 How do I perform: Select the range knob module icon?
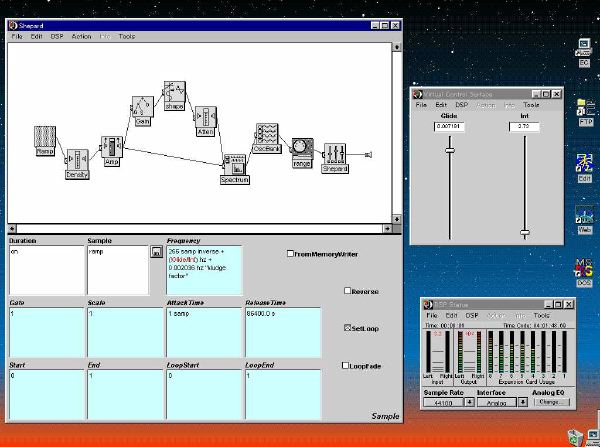tap(302, 149)
